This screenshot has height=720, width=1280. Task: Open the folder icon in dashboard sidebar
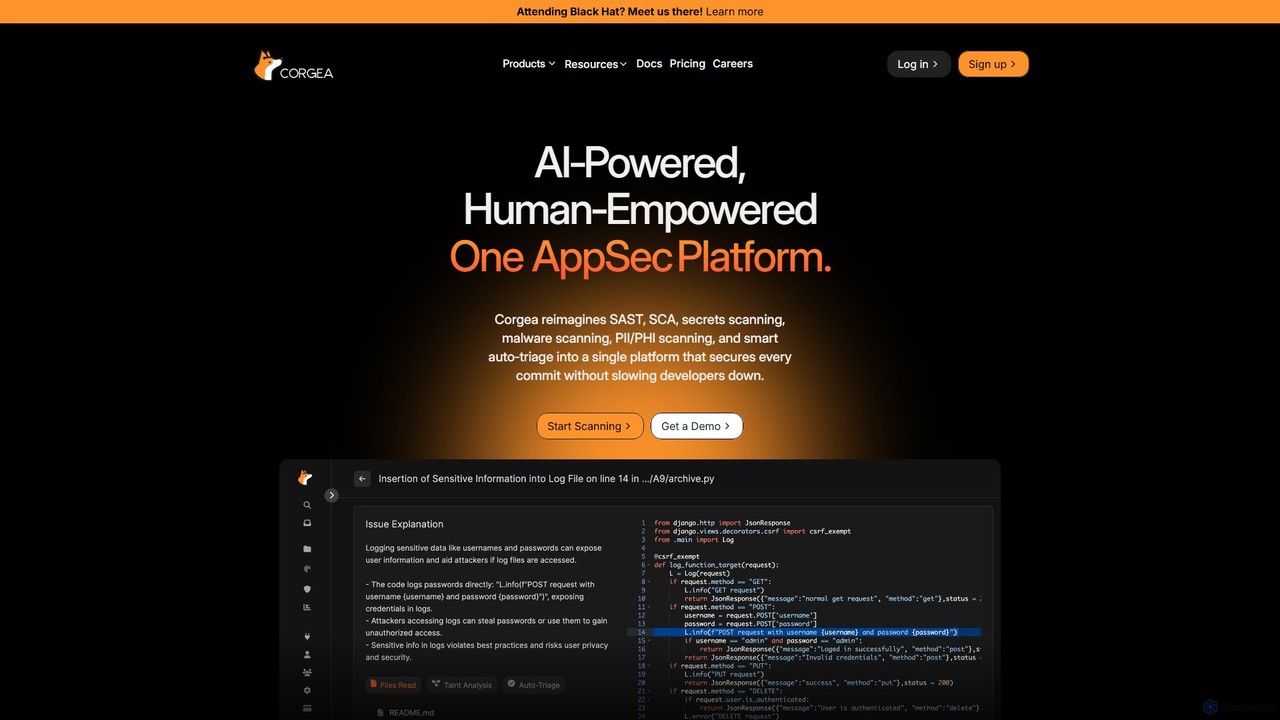point(307,549)
